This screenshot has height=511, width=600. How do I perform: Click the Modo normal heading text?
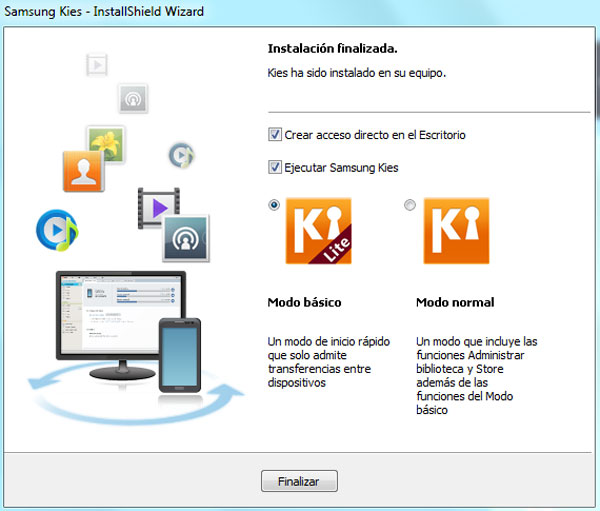[454, 302]
